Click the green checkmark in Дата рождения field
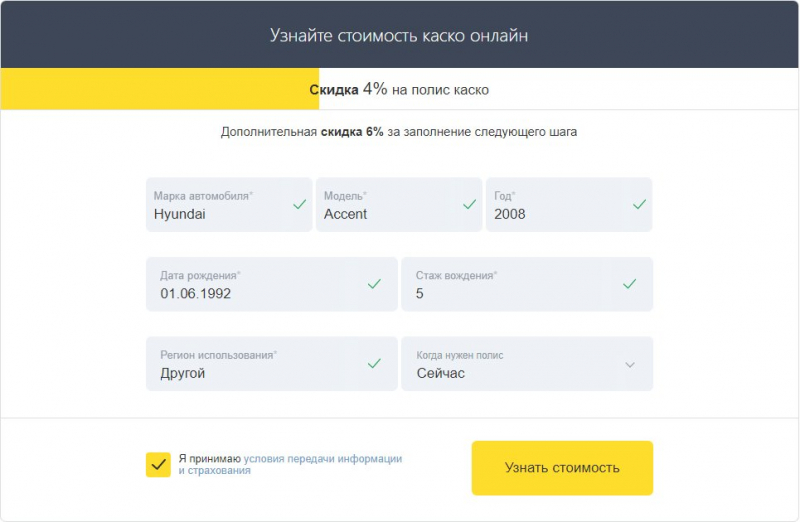This screenshot has height=522, width=800. (374, 284)
